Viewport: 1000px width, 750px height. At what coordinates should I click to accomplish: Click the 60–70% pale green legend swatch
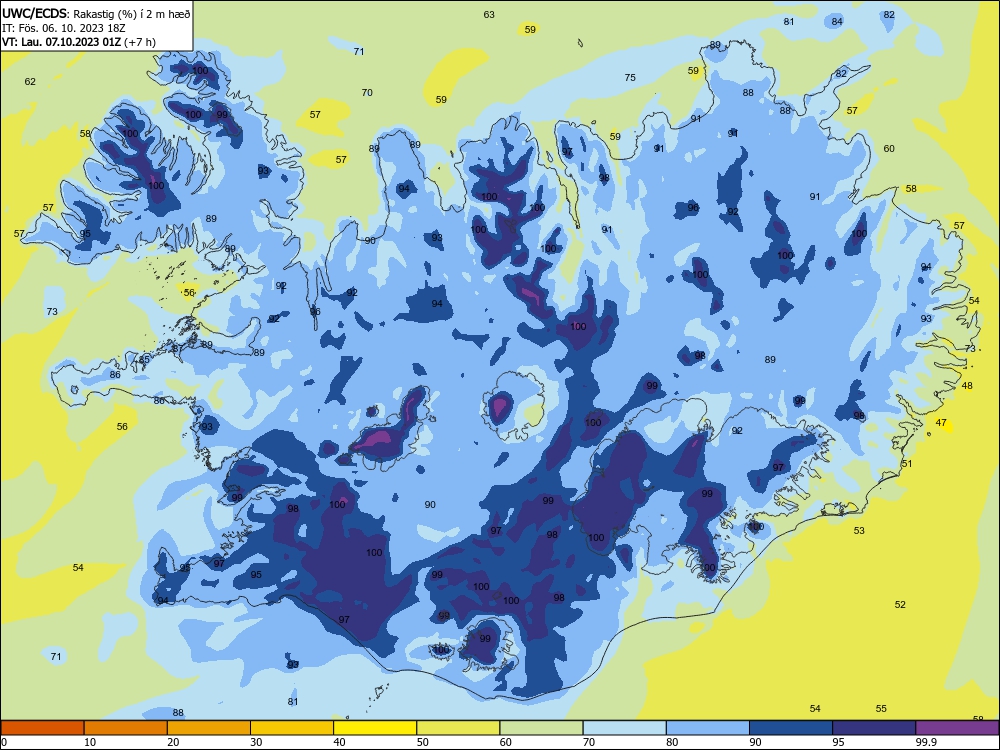click(541, 728)
